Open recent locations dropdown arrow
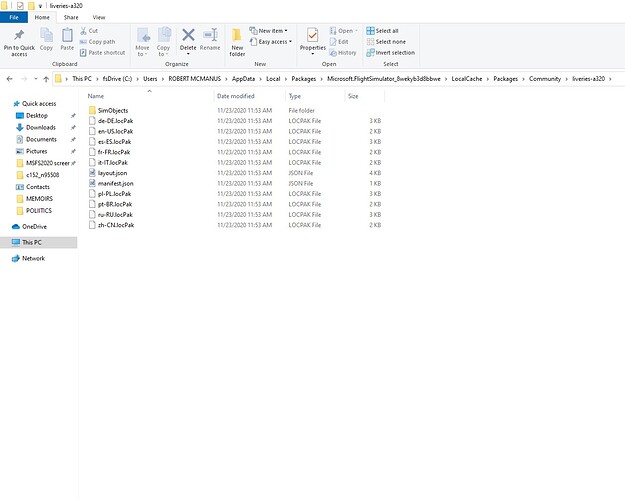The width and height of the screenshot is (625, 500). tap(36, 79)
